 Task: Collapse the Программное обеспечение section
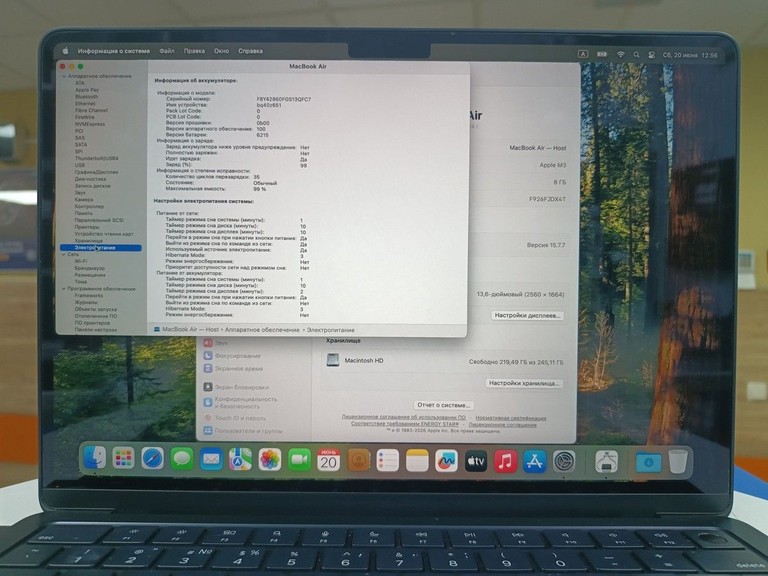(x=64, y=289)
